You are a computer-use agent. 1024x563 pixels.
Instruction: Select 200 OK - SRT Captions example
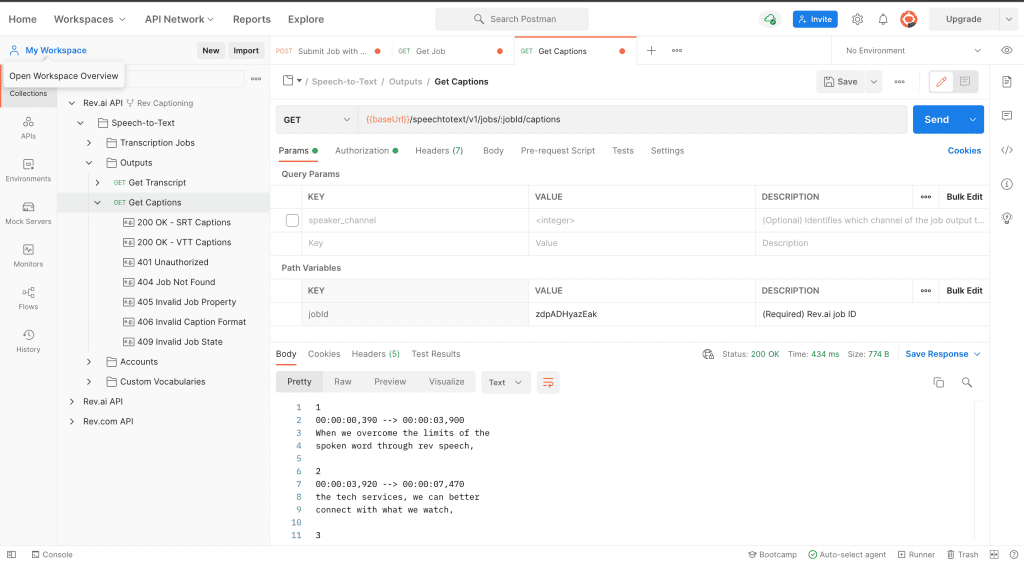coord(184,222)
